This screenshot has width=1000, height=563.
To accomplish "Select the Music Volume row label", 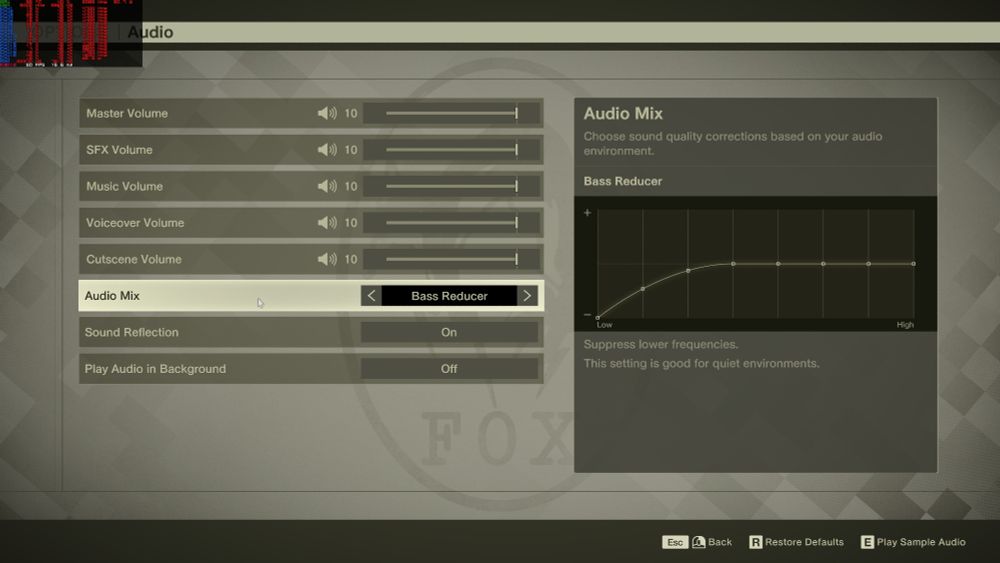I will 124,186.
